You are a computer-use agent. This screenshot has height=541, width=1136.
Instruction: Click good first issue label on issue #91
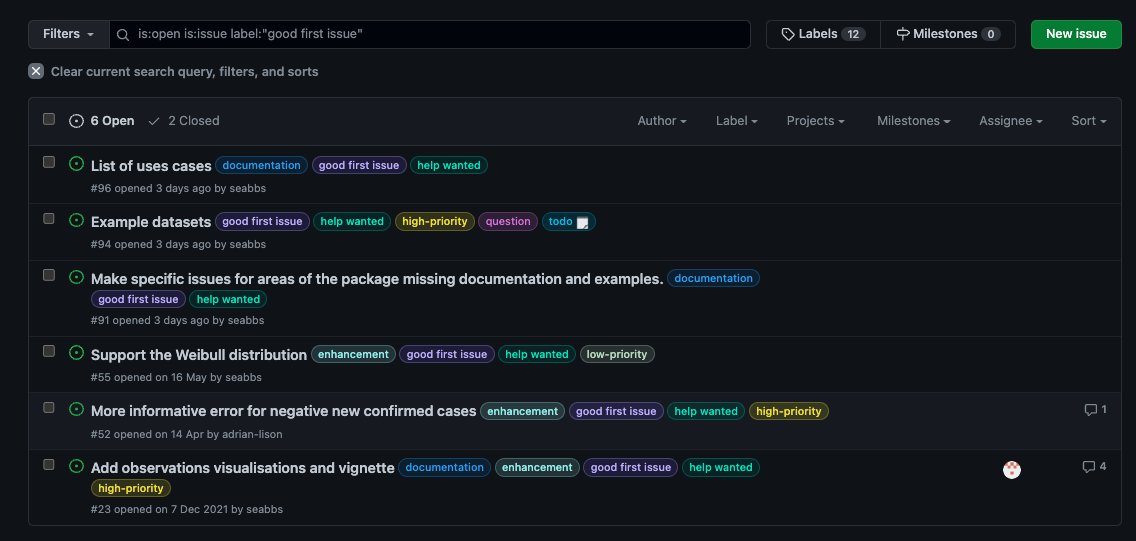click(x=138, y=299)
